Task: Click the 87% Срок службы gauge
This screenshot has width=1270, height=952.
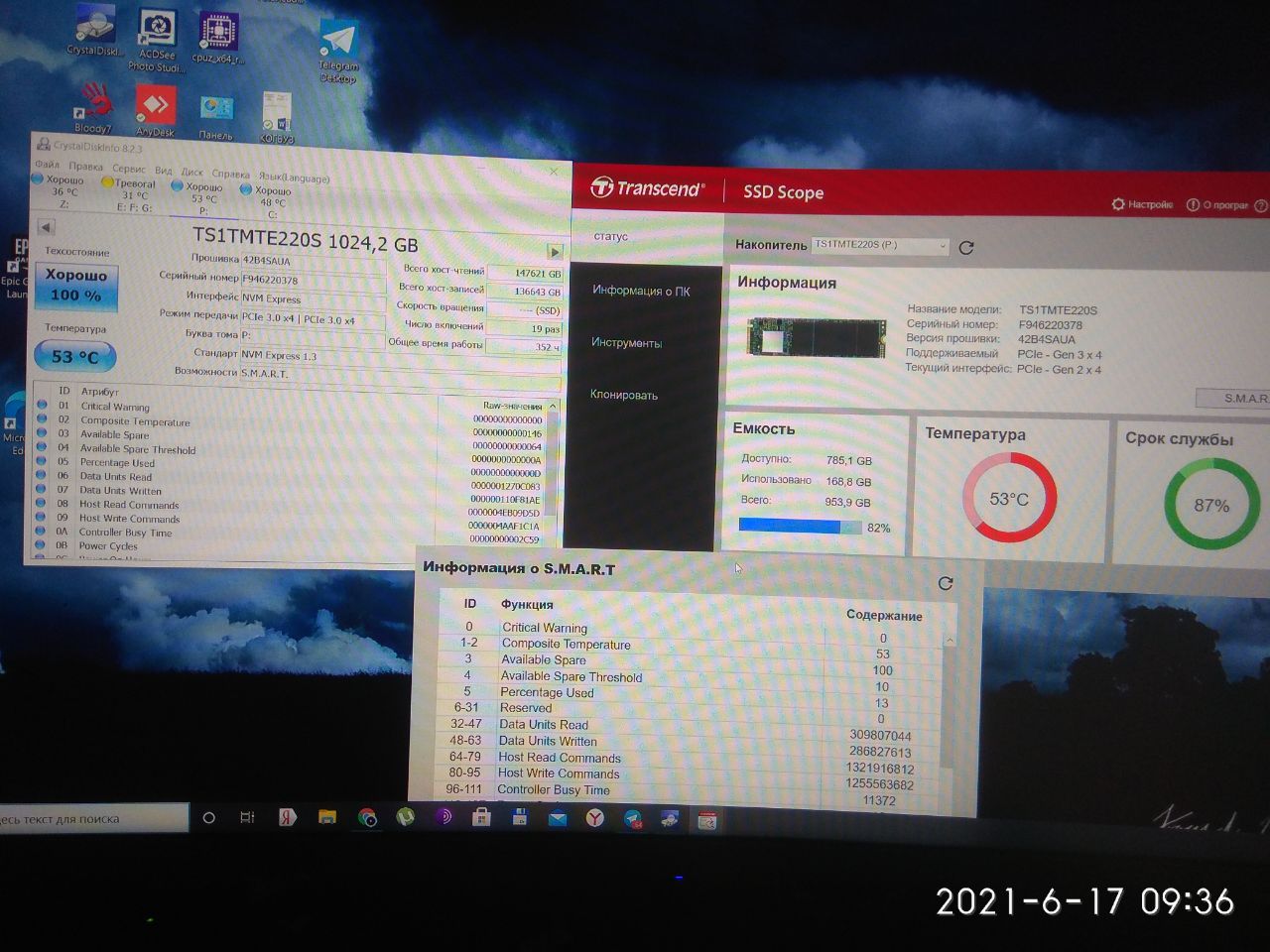Action: point(1211,505)
